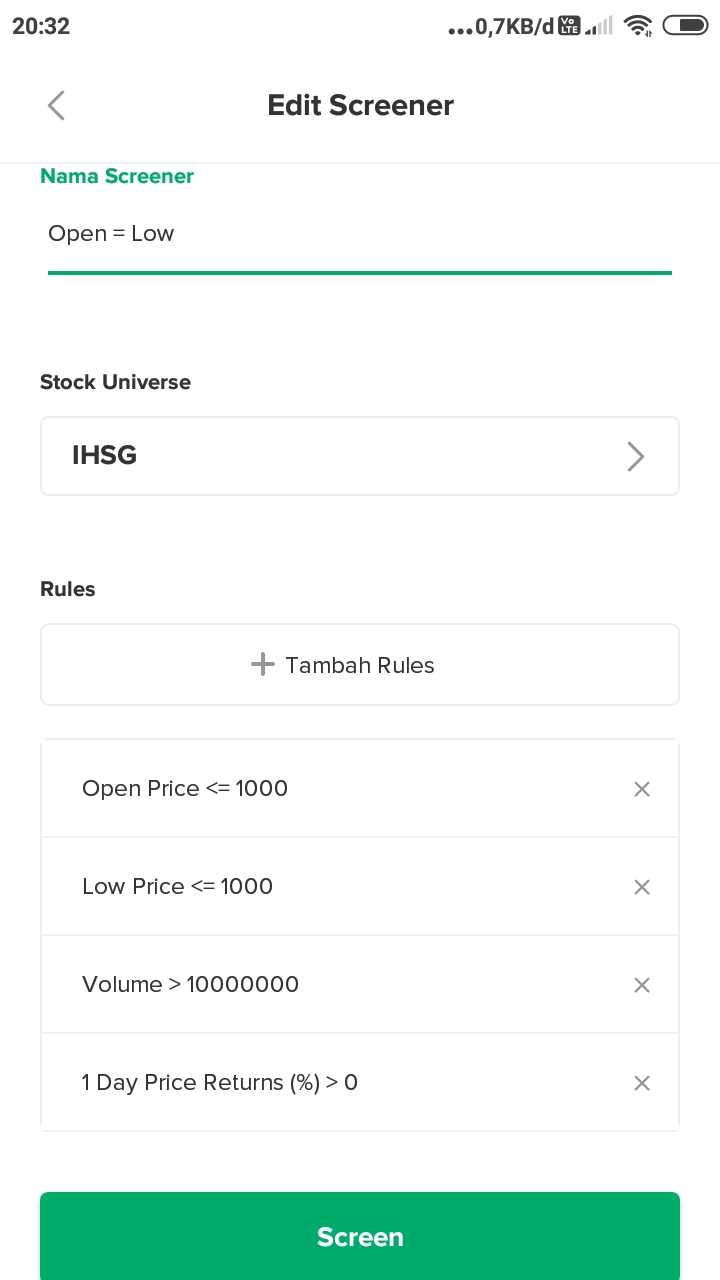Add a rule with Tambah Rules
Image resolution: width=720 pixels, height=1280 pixels.
pyautogui.click(x=360, y=665)
